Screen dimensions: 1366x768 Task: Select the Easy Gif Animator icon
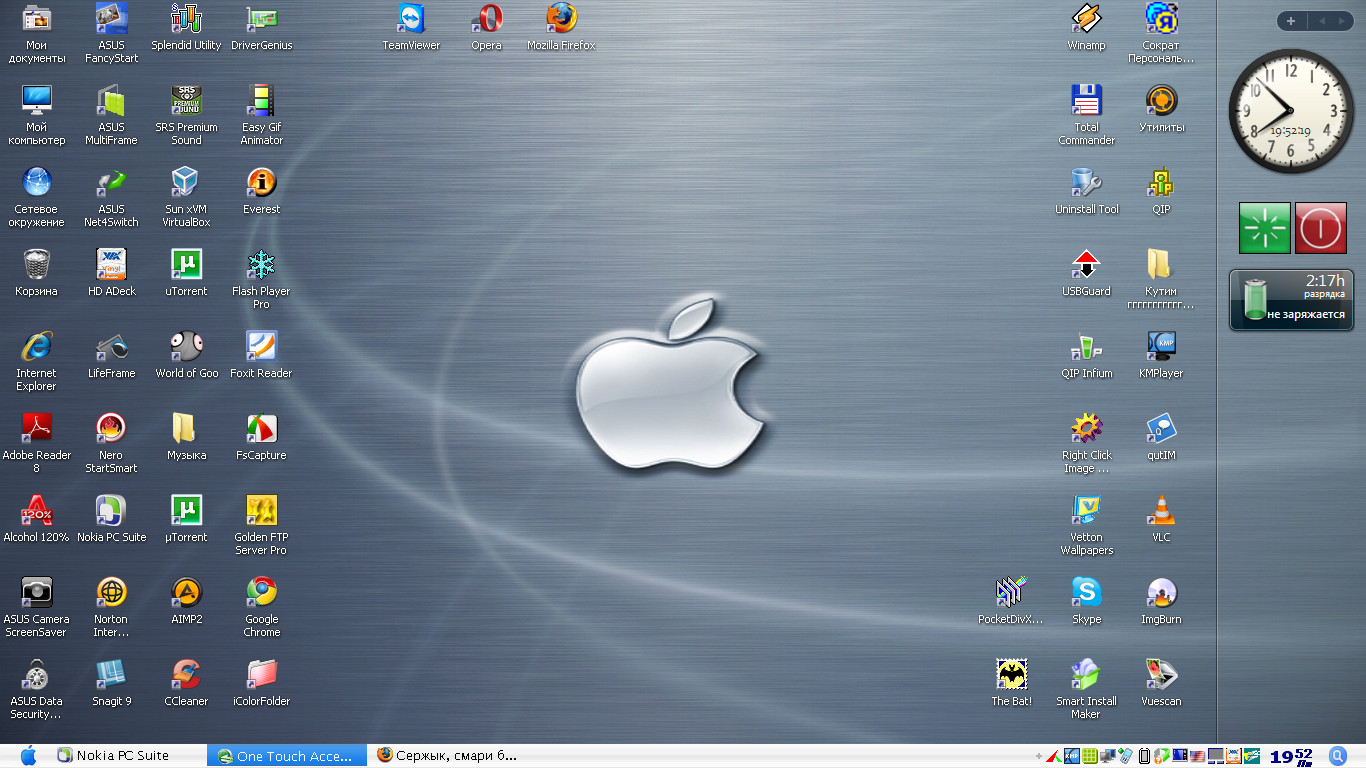pyautogui.click(x=261, y=100)
